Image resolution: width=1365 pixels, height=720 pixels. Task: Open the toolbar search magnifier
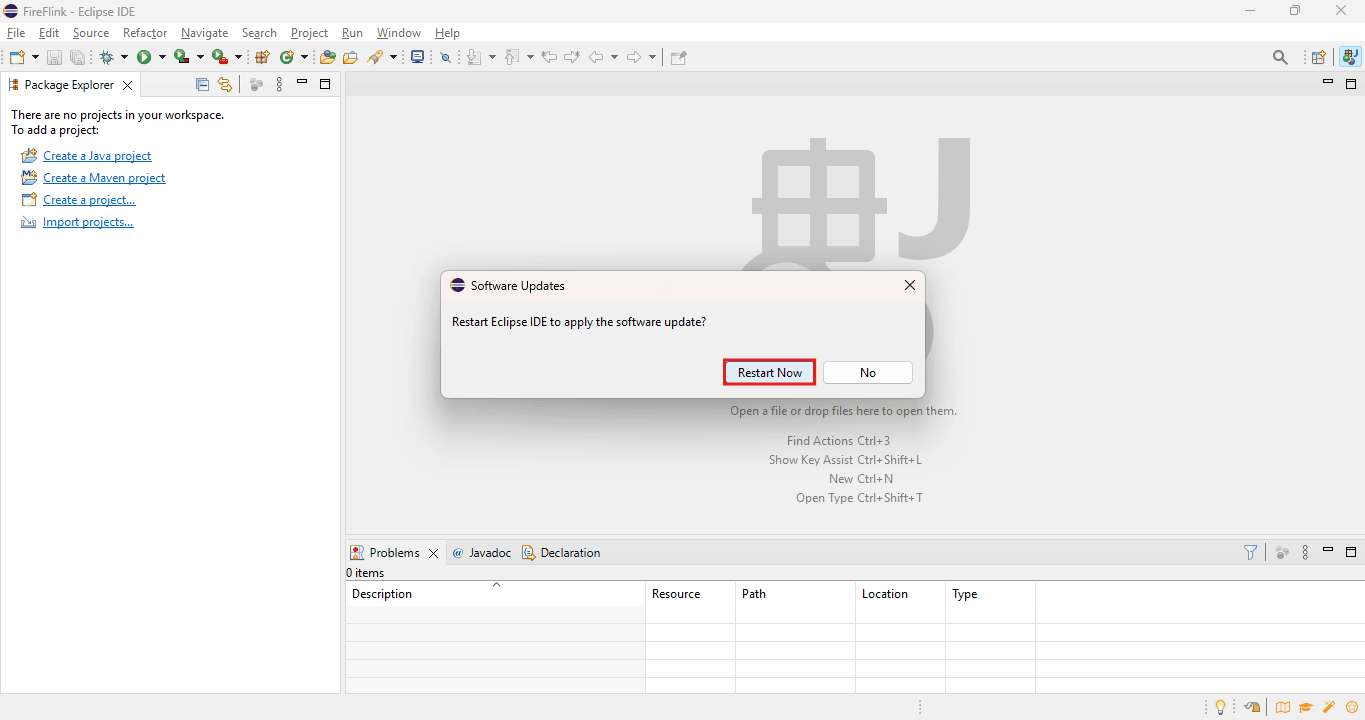[1280, 58]
